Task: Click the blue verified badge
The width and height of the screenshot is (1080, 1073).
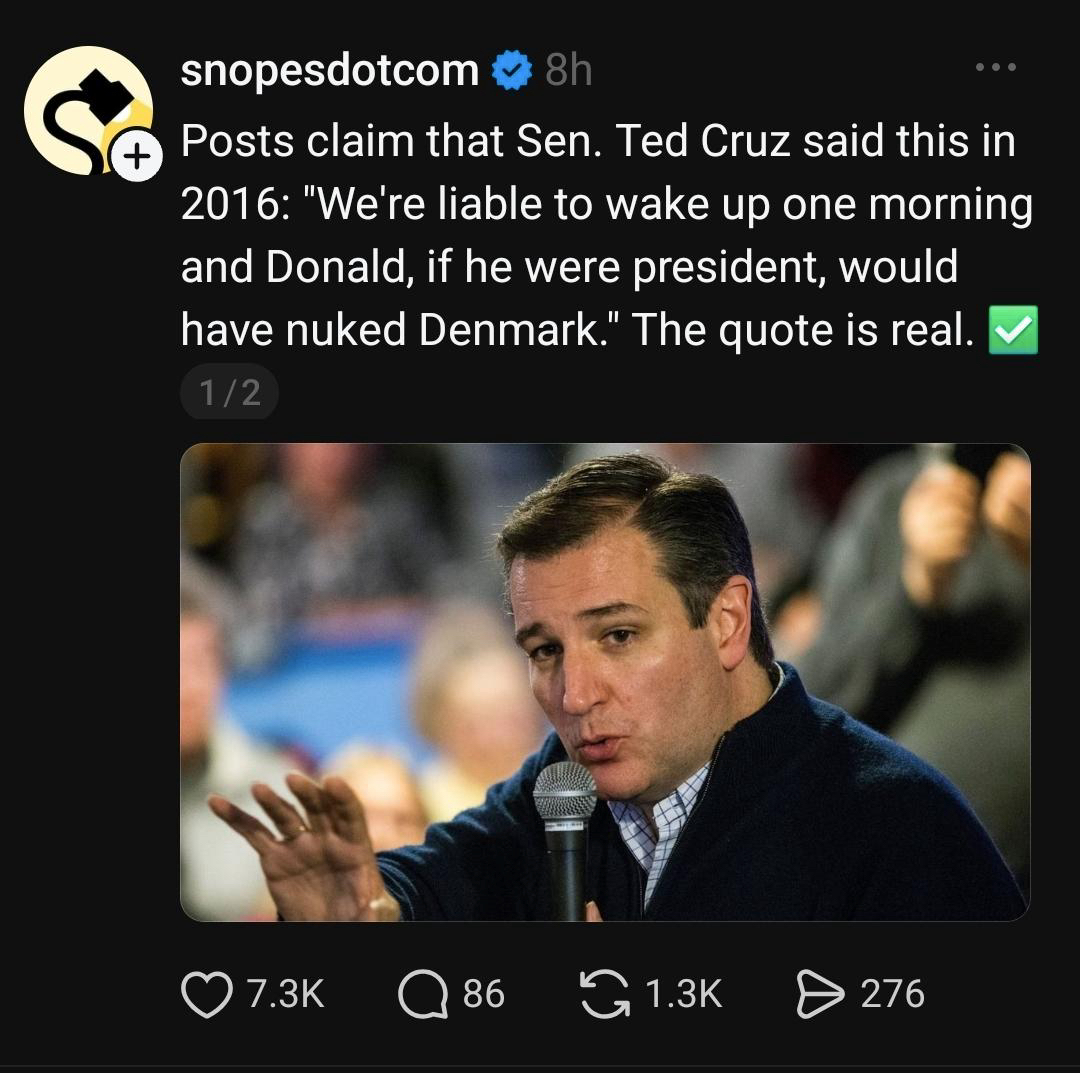Action: click(512, 71)
